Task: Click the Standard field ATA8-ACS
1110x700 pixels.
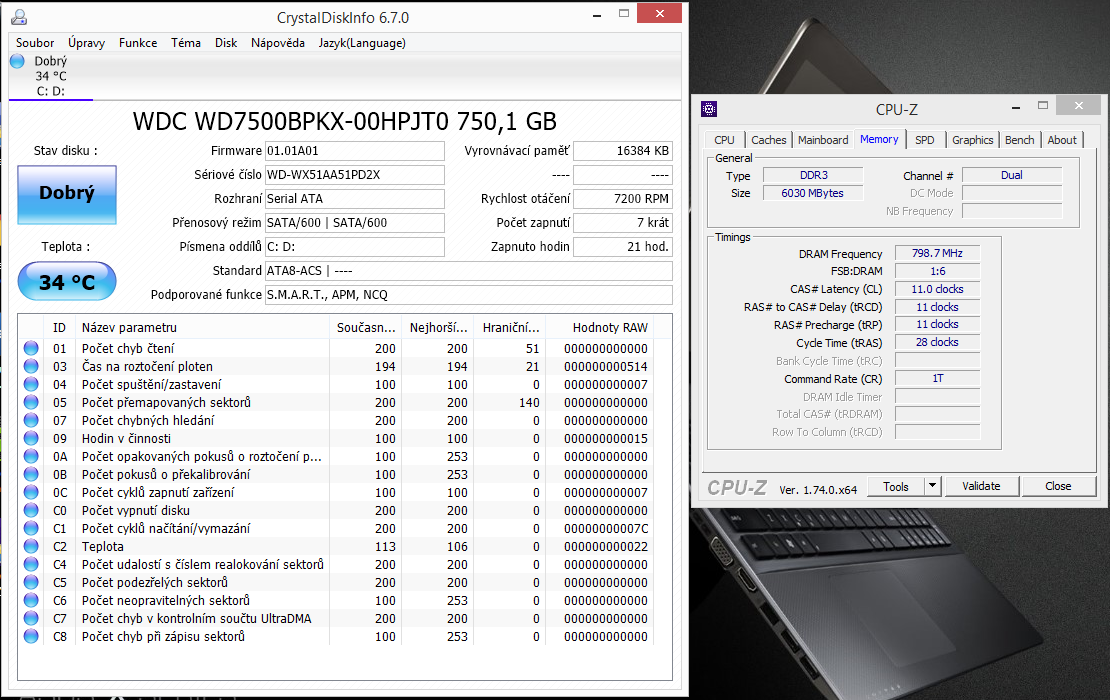Action: [x=469, y=271]
